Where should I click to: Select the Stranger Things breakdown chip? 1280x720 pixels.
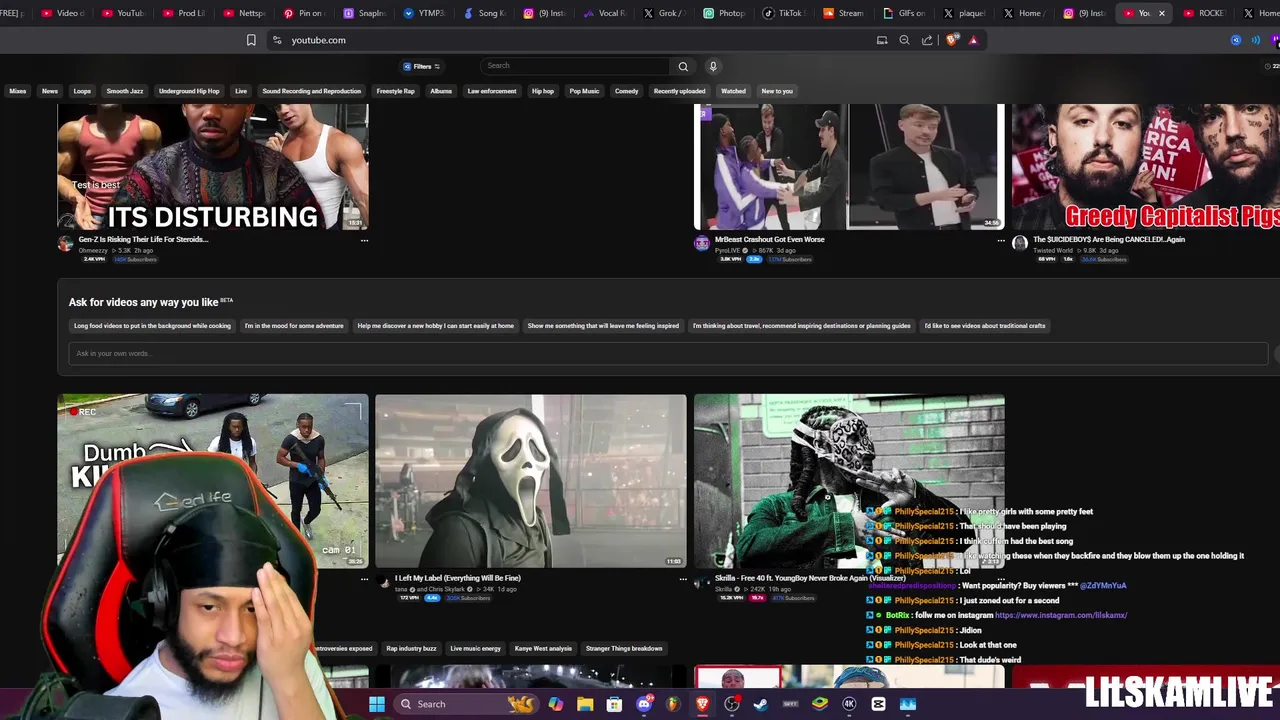[x=624, y=649]
